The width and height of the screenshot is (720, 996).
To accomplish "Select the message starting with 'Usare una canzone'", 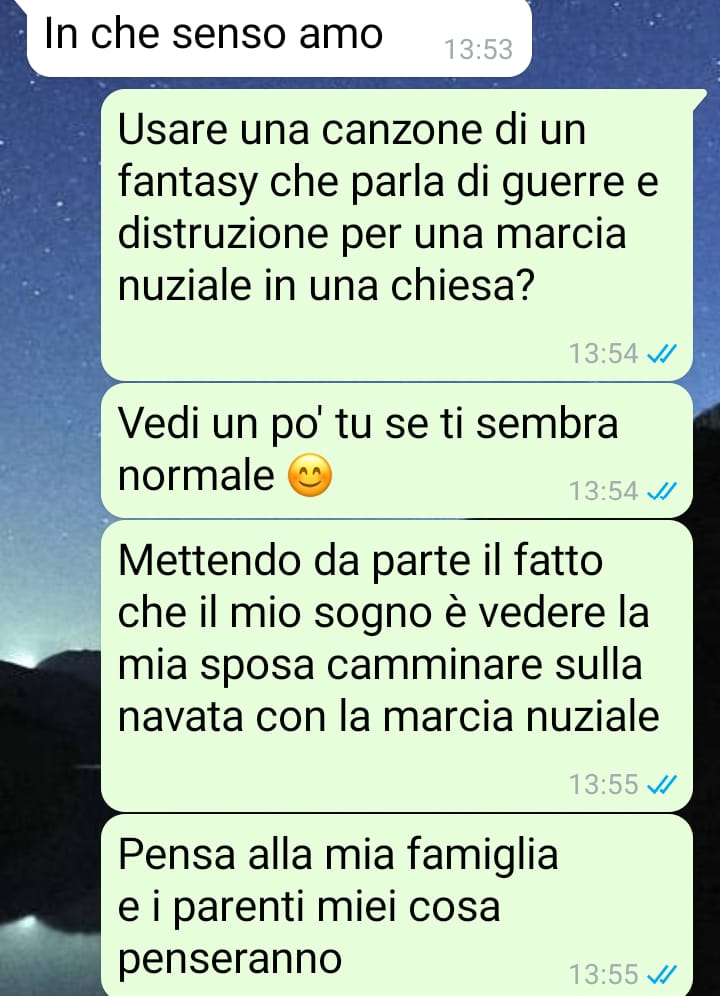I will pyautogui.click(x=397, y=235).
